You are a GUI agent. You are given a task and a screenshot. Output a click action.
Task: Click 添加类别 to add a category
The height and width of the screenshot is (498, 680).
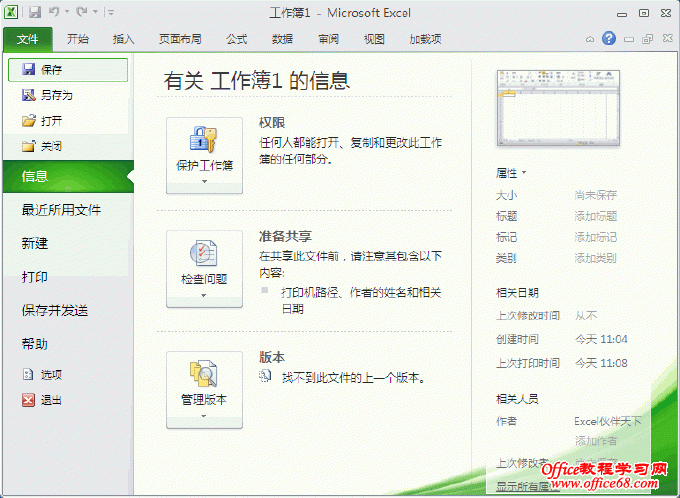coord(595,258)
